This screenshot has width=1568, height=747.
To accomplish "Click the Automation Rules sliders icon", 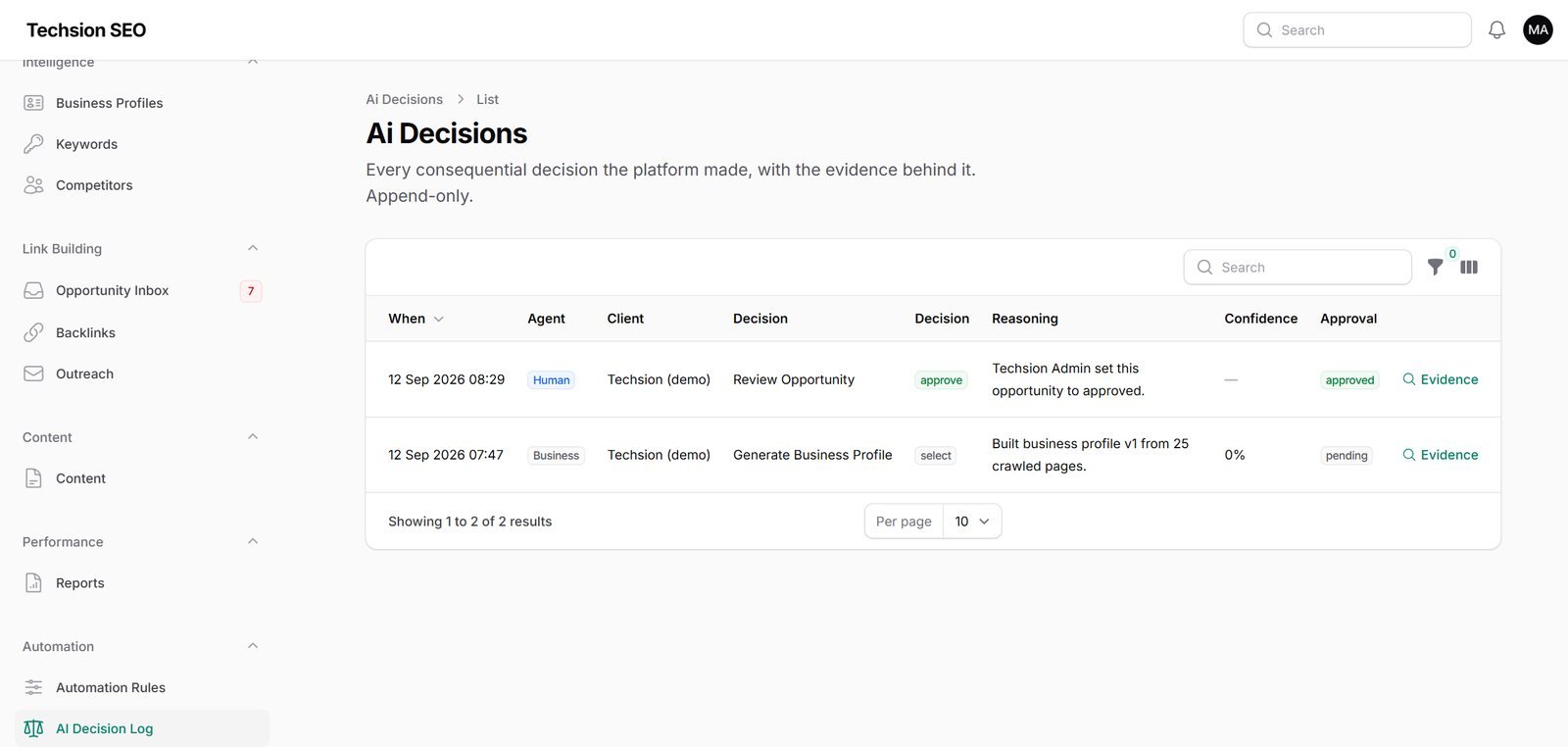I will (x=33, y=688).
